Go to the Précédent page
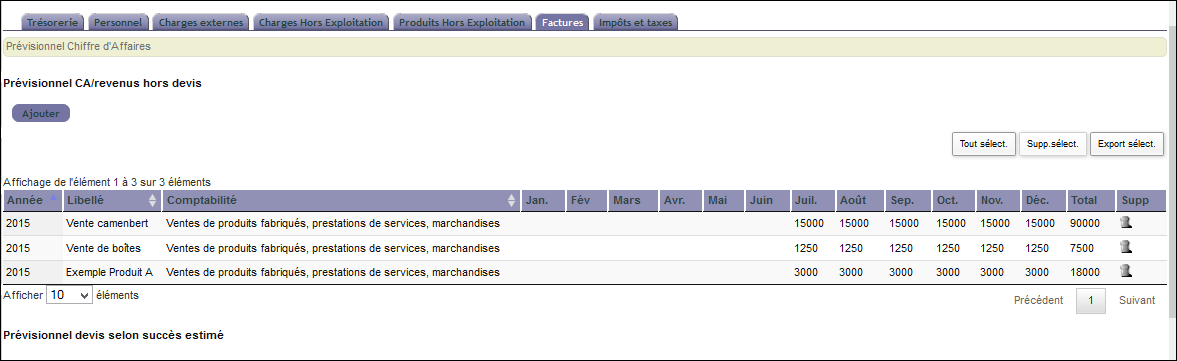This screenshot has width=1177, height=361. (x=1038, y=300)
